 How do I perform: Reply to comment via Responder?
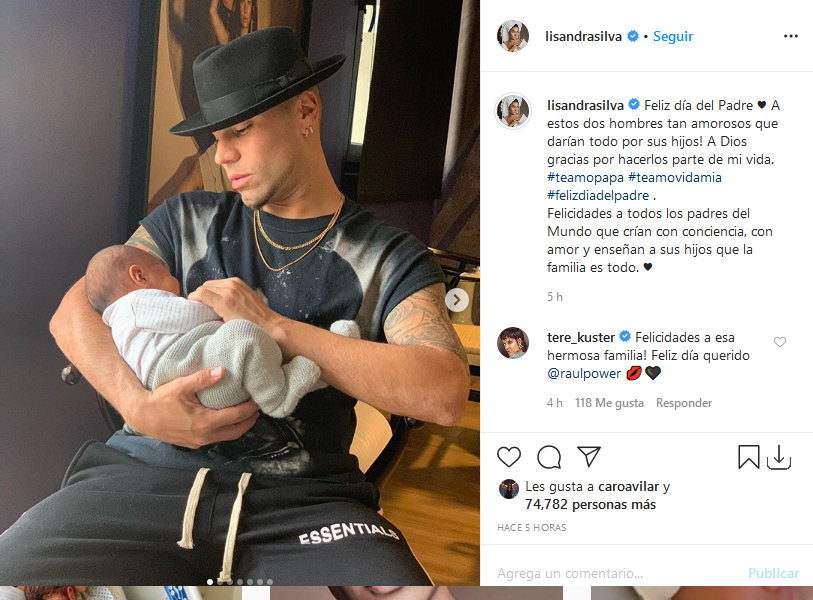pyautogui.click(x=684, y=403)
